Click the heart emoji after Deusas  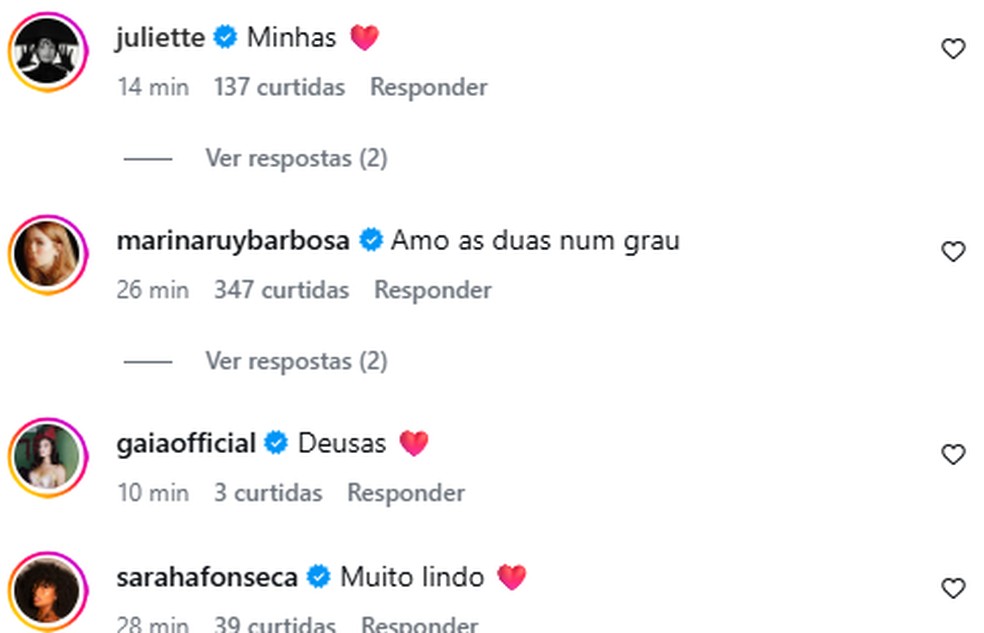tap(415, 442)
